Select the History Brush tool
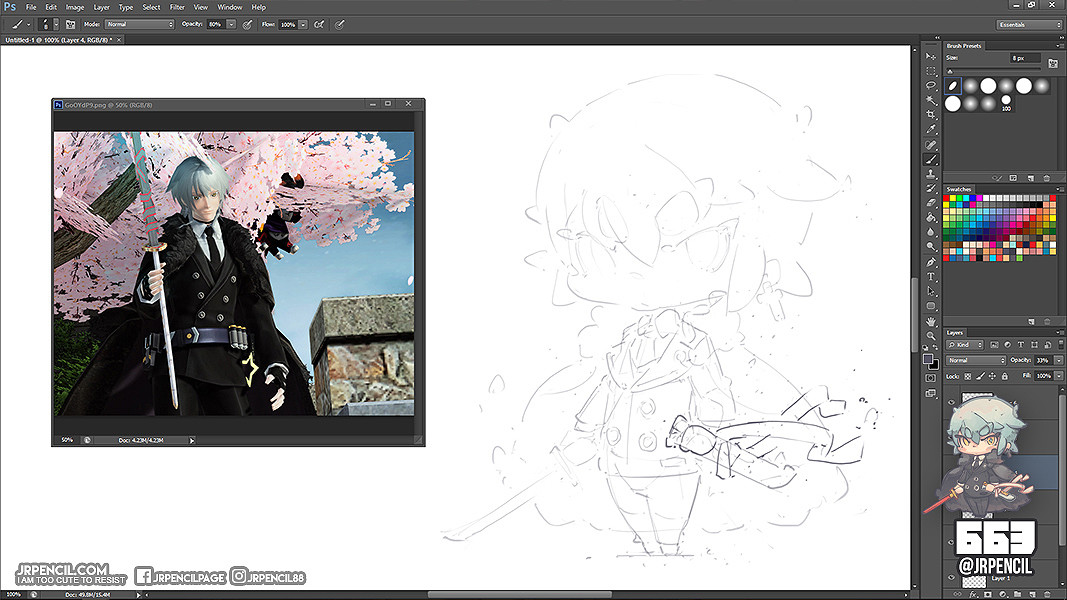This screenshot has width=1067, height=600. point(931,188)
